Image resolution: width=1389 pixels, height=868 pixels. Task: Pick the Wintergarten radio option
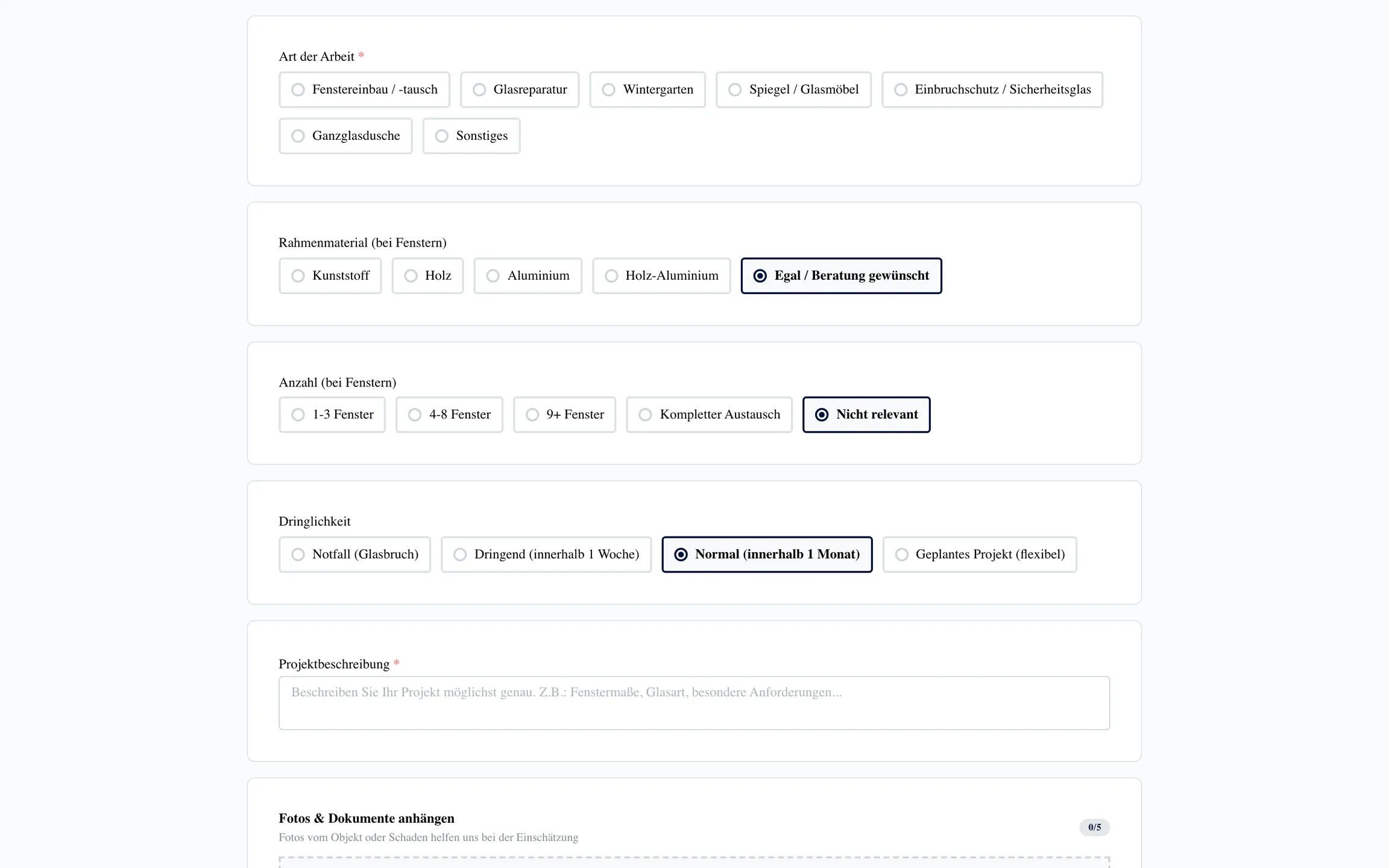point(647,90)
